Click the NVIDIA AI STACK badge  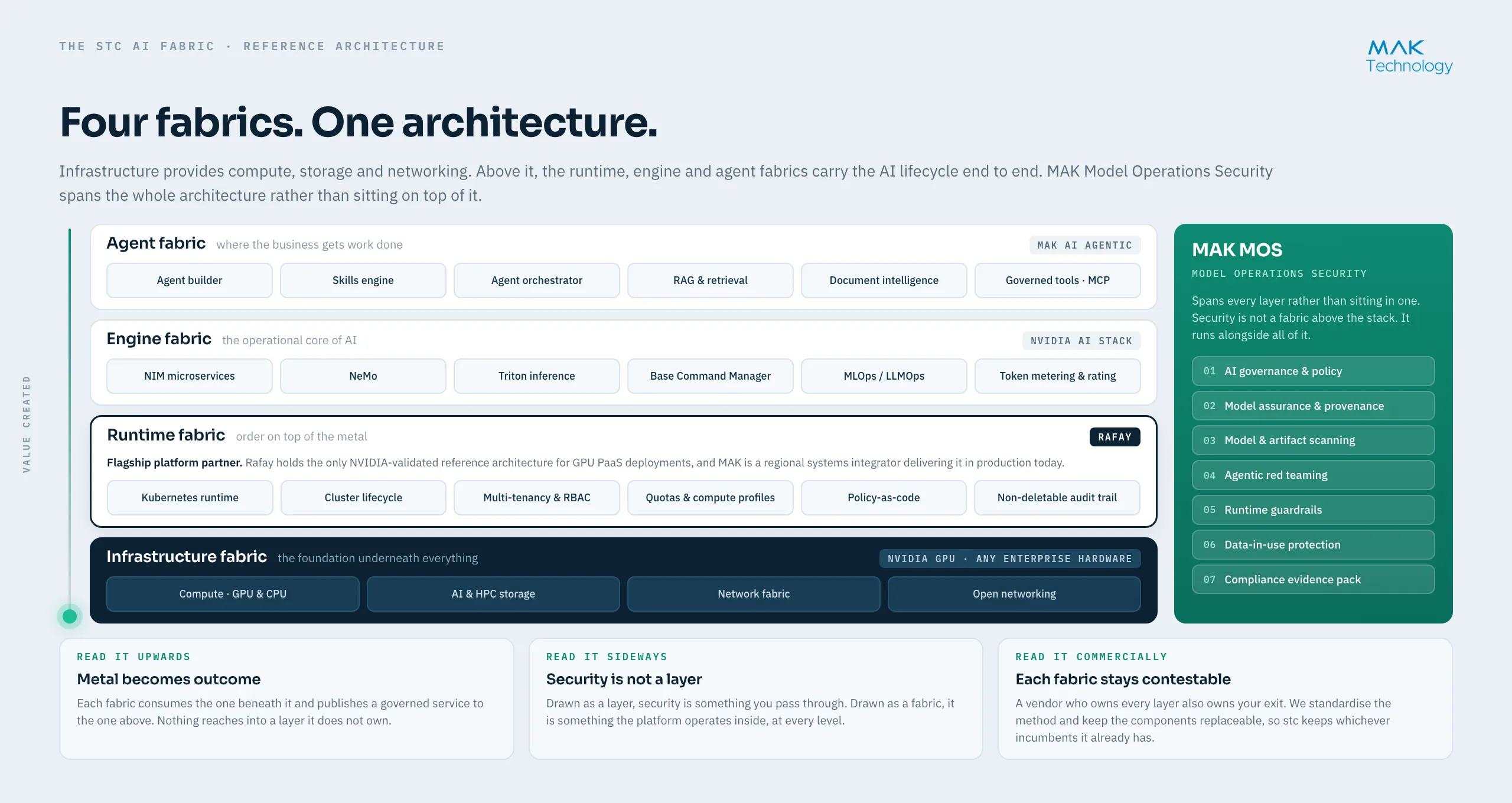click(x=1081, y=341)
